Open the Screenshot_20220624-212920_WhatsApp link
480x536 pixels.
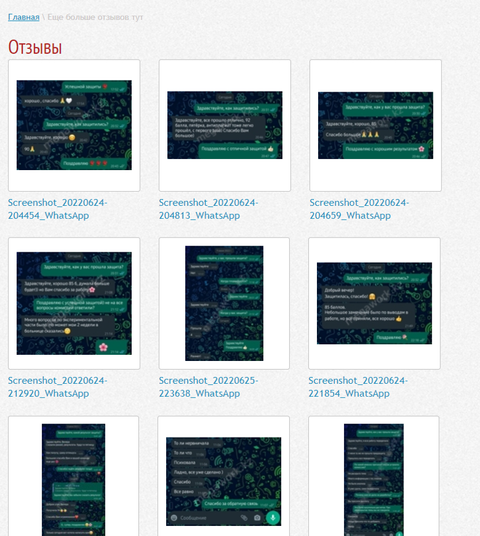[x=57, y=387]
